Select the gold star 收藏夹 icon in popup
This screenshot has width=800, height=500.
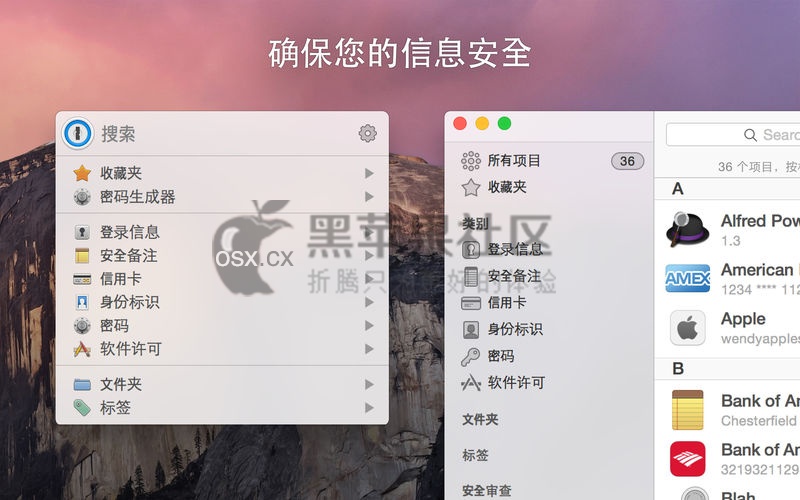pos(82,173)
